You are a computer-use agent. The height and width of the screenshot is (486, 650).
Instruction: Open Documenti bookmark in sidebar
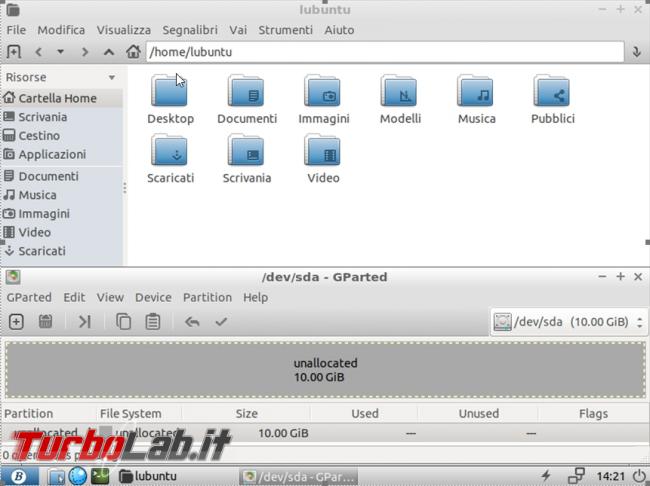61,176
